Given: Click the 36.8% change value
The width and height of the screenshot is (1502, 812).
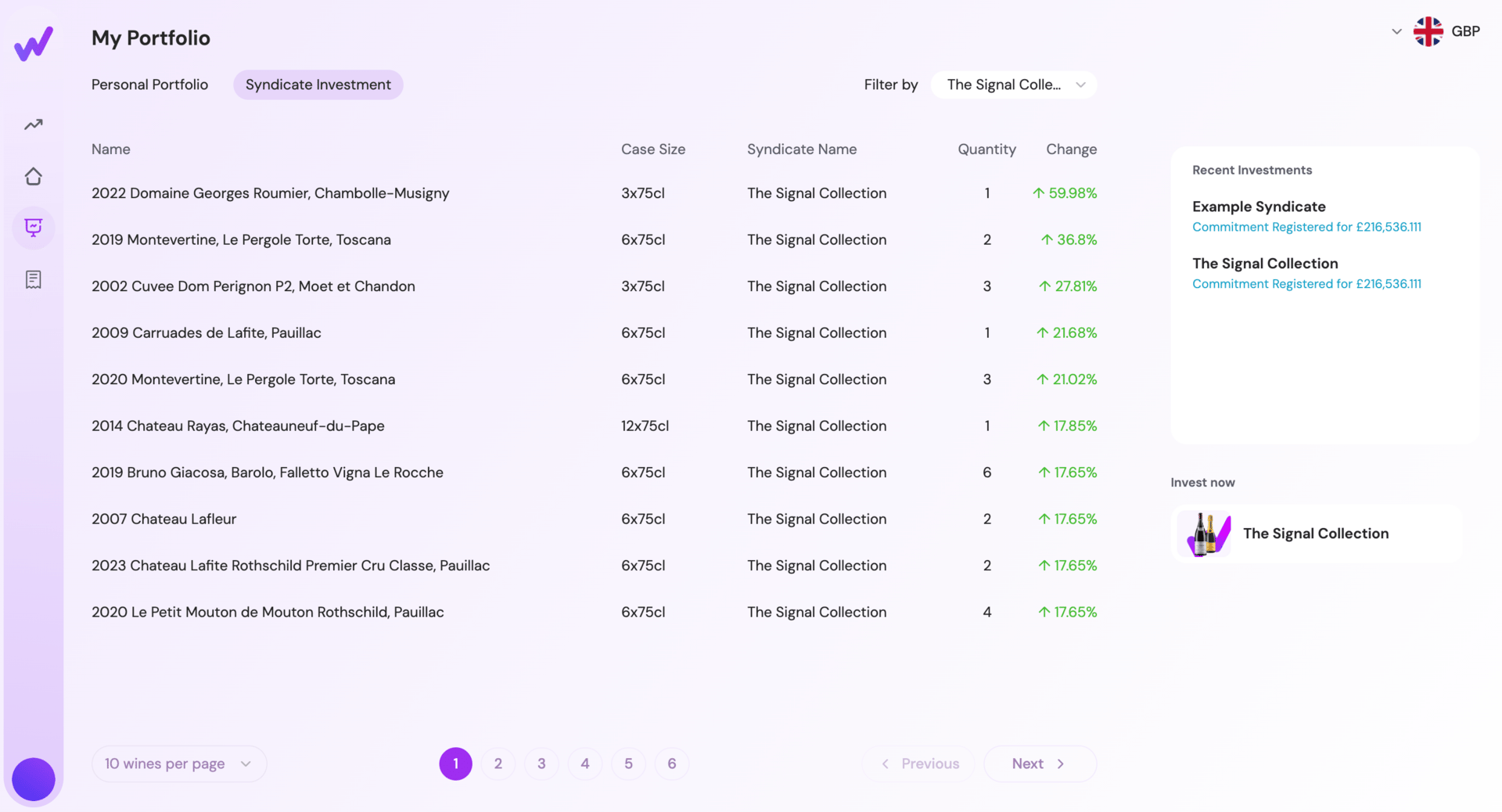Looking at the screenshot, I should 1069,239.
